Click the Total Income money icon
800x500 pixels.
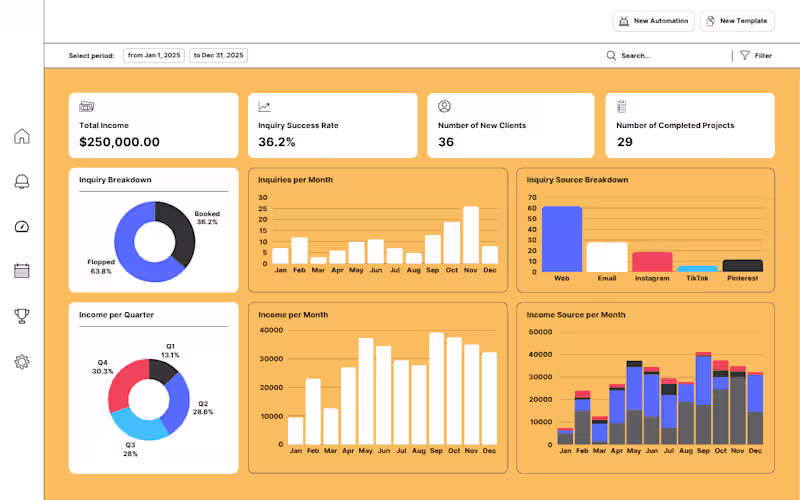click(87, 107)
